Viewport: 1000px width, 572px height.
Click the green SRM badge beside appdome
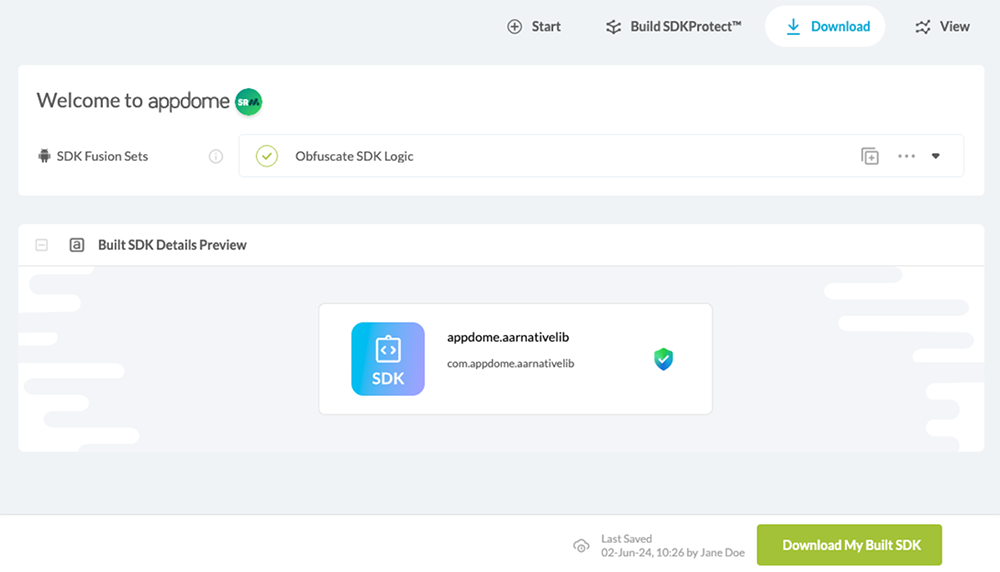tap(248, 101)
